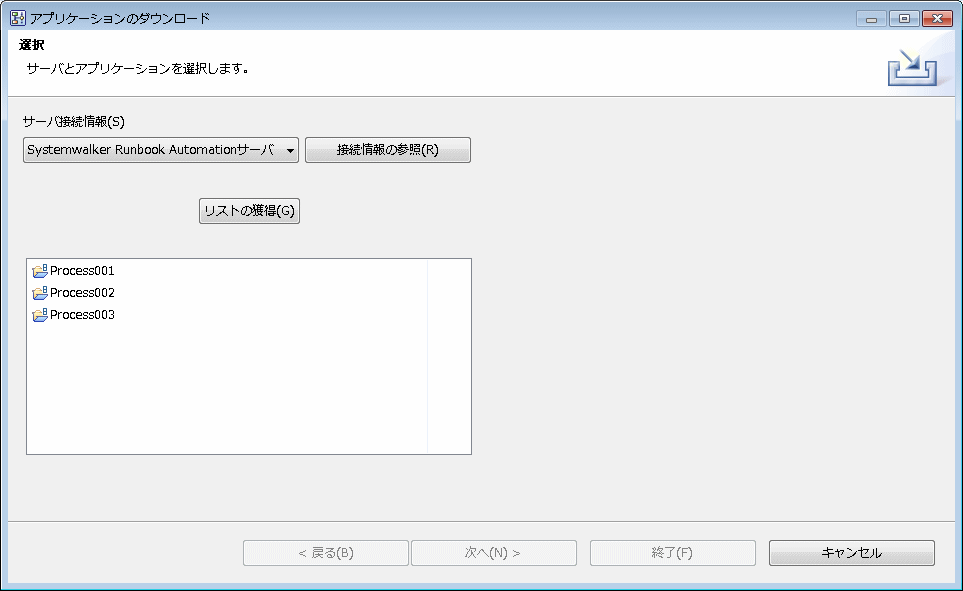The height and width of the screenshot is (591, 963).
Task: Select Process002 text in the list
Action: click(82, 293)
